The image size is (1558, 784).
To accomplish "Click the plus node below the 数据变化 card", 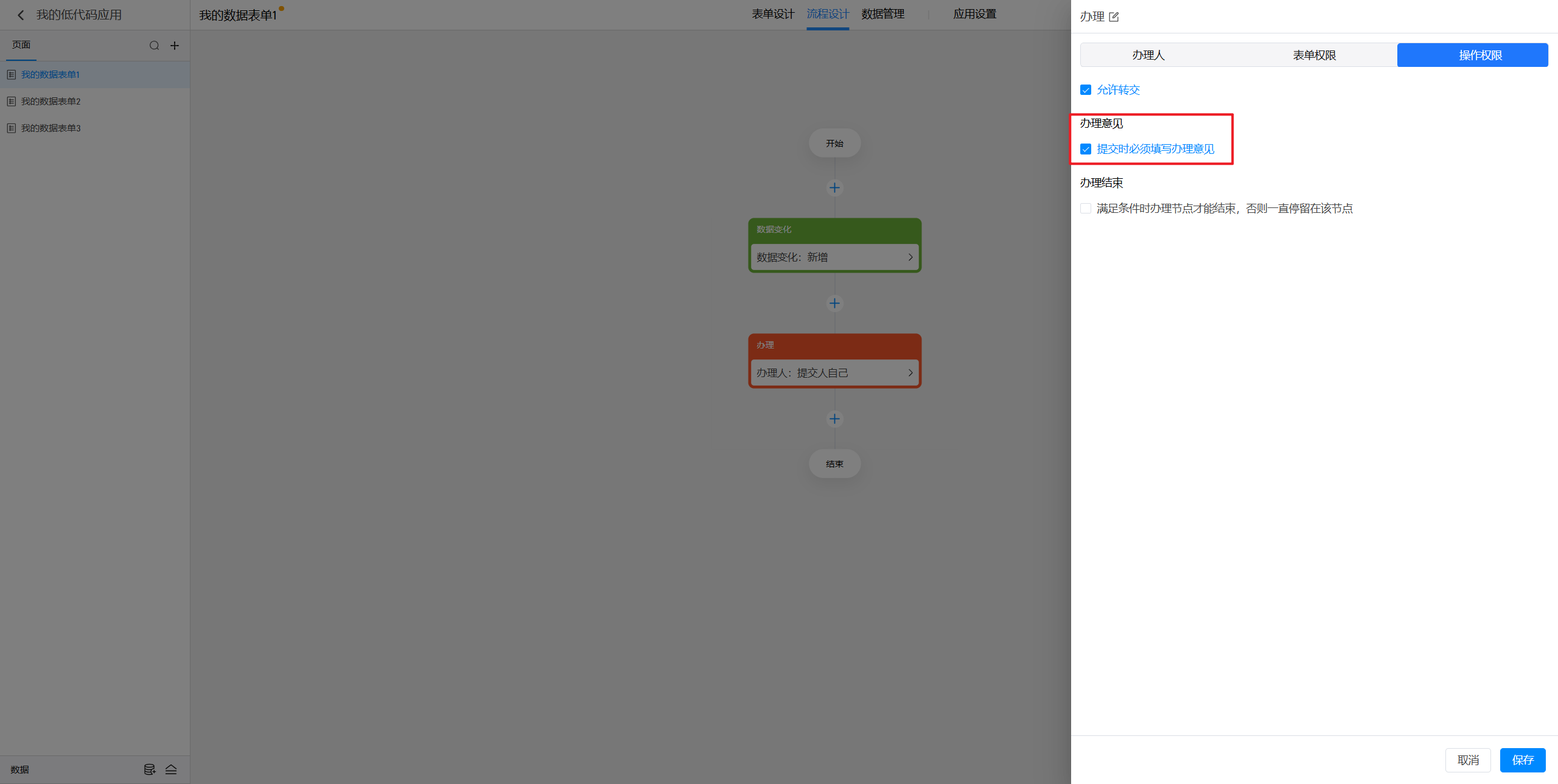I will point(834,303).
